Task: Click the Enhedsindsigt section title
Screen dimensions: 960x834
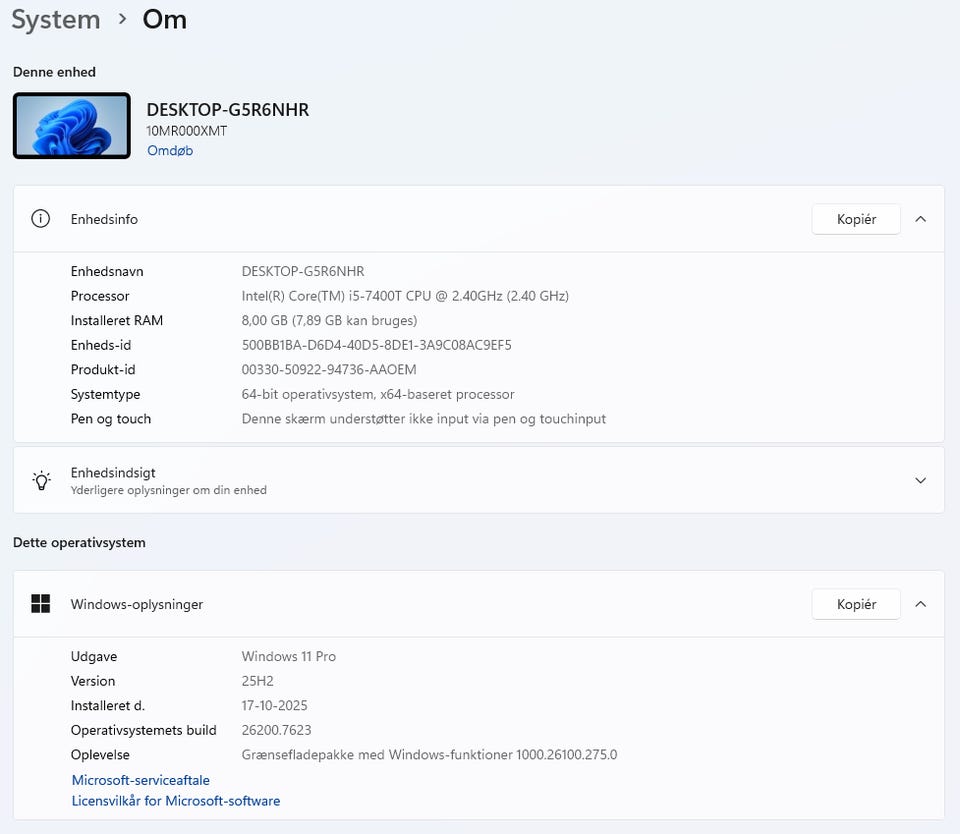Action: point(113,473)
